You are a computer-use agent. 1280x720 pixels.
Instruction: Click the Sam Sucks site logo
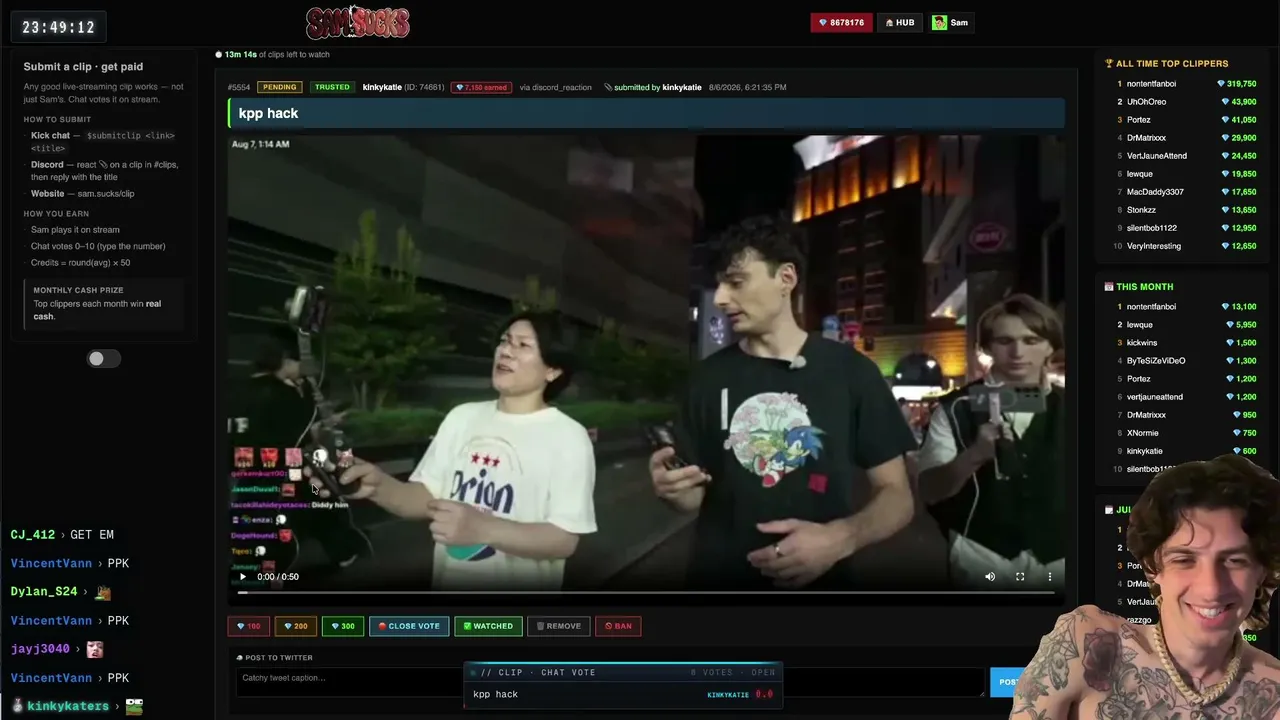[358, 22]
